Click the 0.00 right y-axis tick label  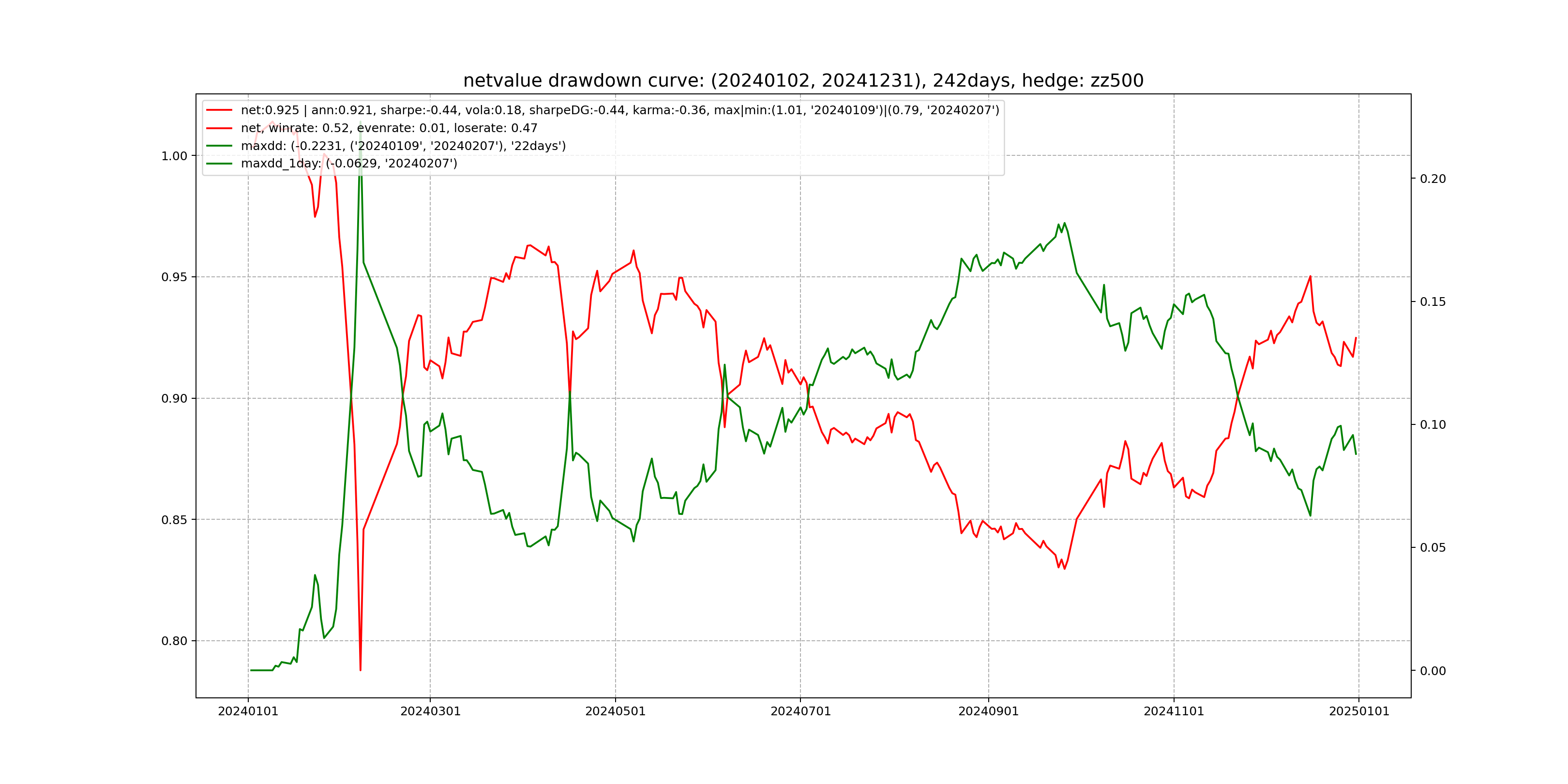pyautogui.click(x=1433, y=671)
